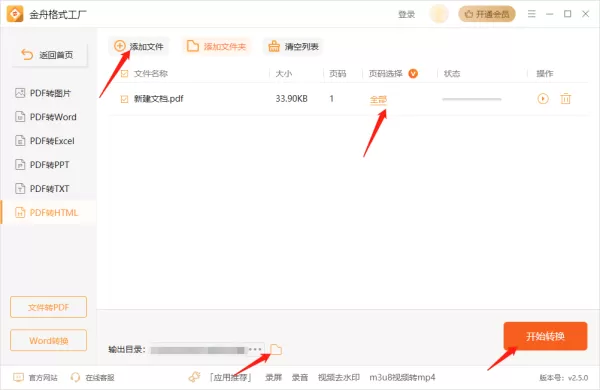
Task: Click the 清空列表 button label
Action: (x=302, y=47)
